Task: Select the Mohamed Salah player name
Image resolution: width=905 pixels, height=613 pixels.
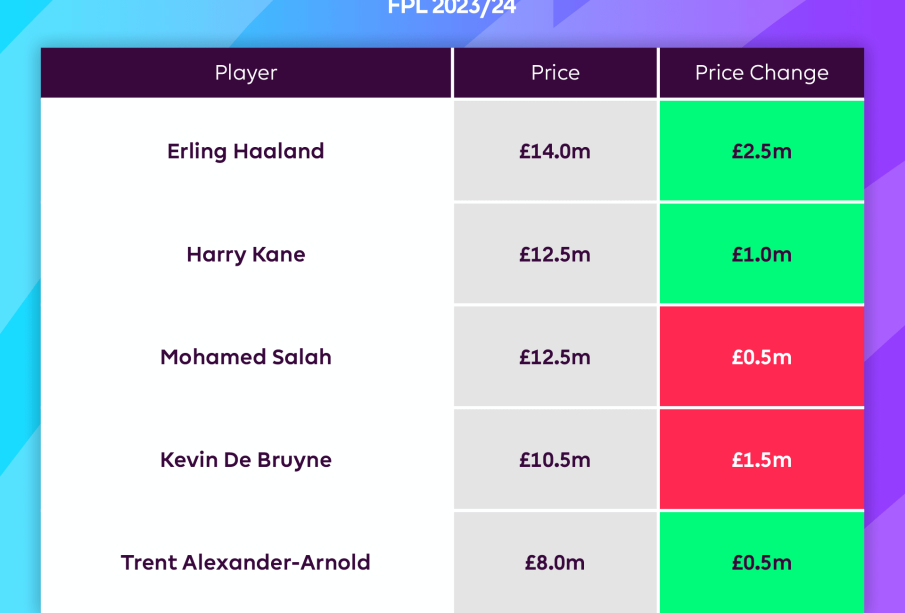Action: [246, 357]
